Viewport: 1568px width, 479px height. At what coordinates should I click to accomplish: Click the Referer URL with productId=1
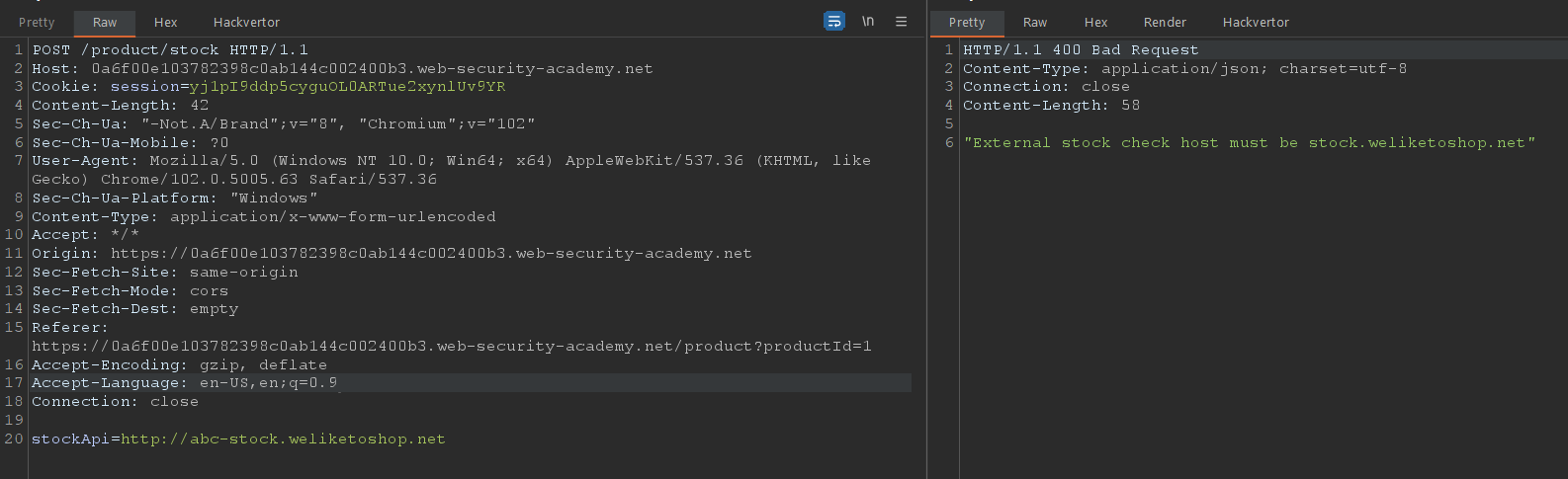451,347
